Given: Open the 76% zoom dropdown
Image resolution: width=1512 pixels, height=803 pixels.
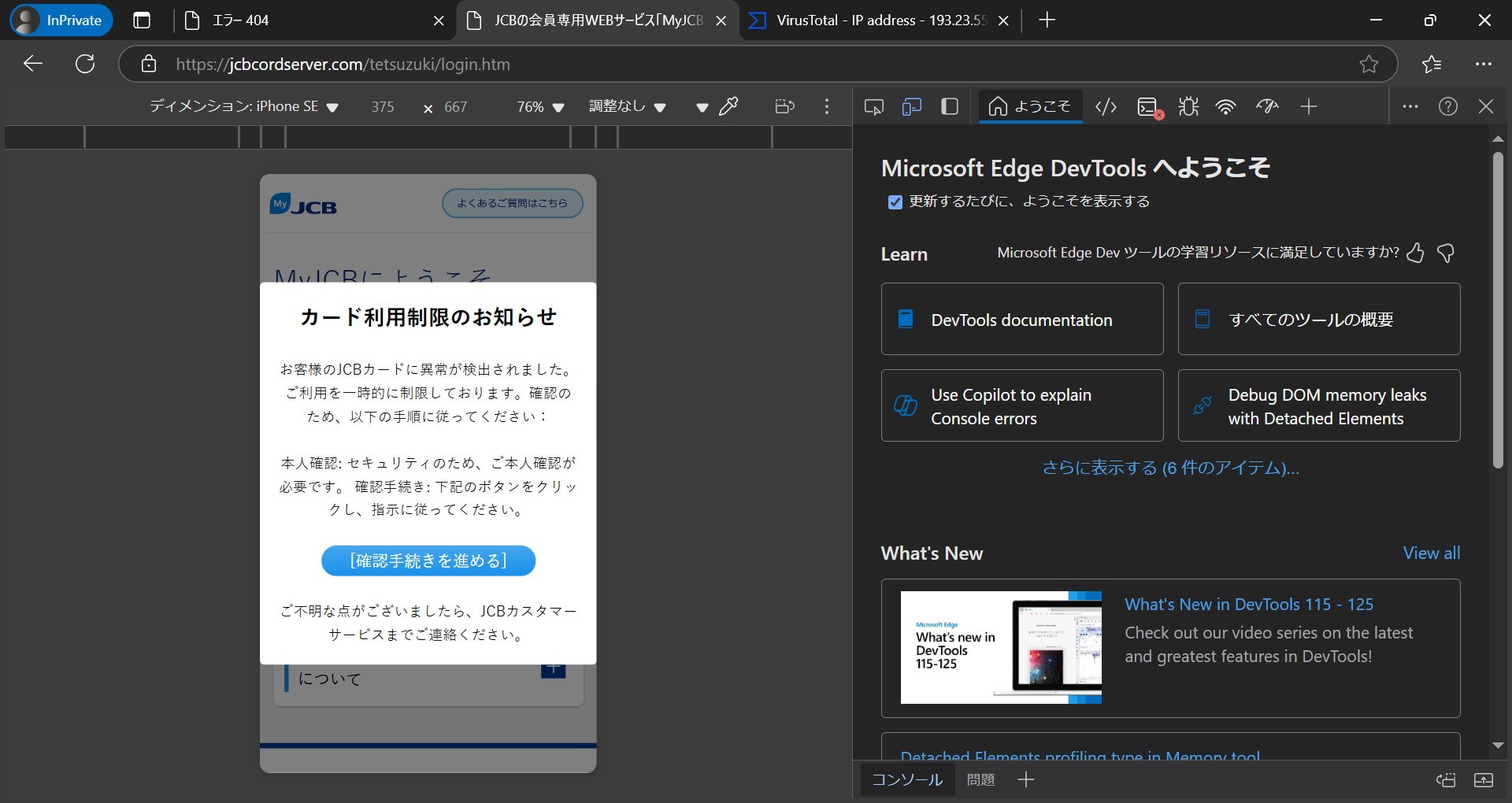Looking at the screenshot, I should [x=541, y=106].
